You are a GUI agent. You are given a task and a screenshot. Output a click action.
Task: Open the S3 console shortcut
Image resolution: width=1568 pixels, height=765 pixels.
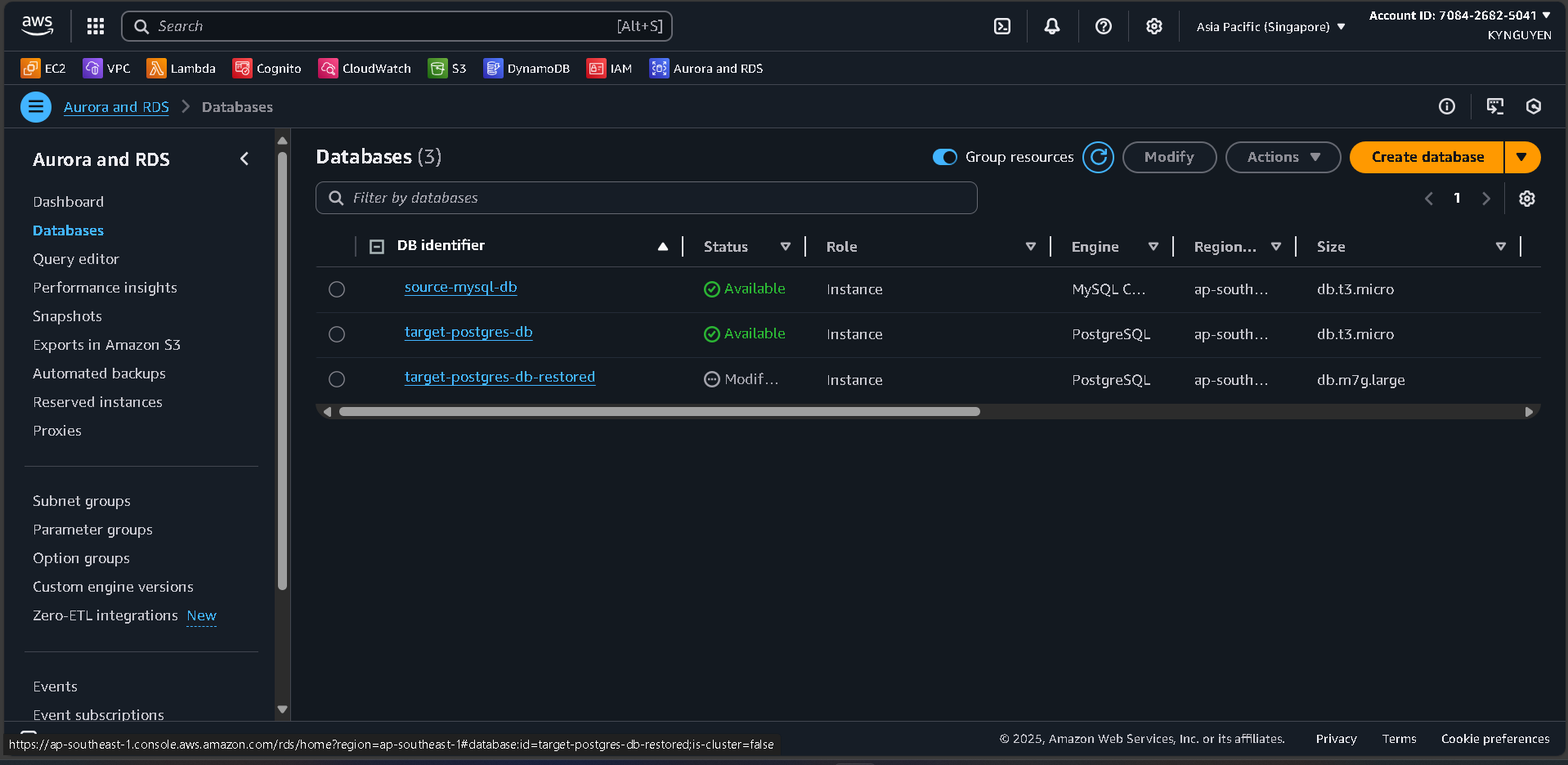pos(446,68)
